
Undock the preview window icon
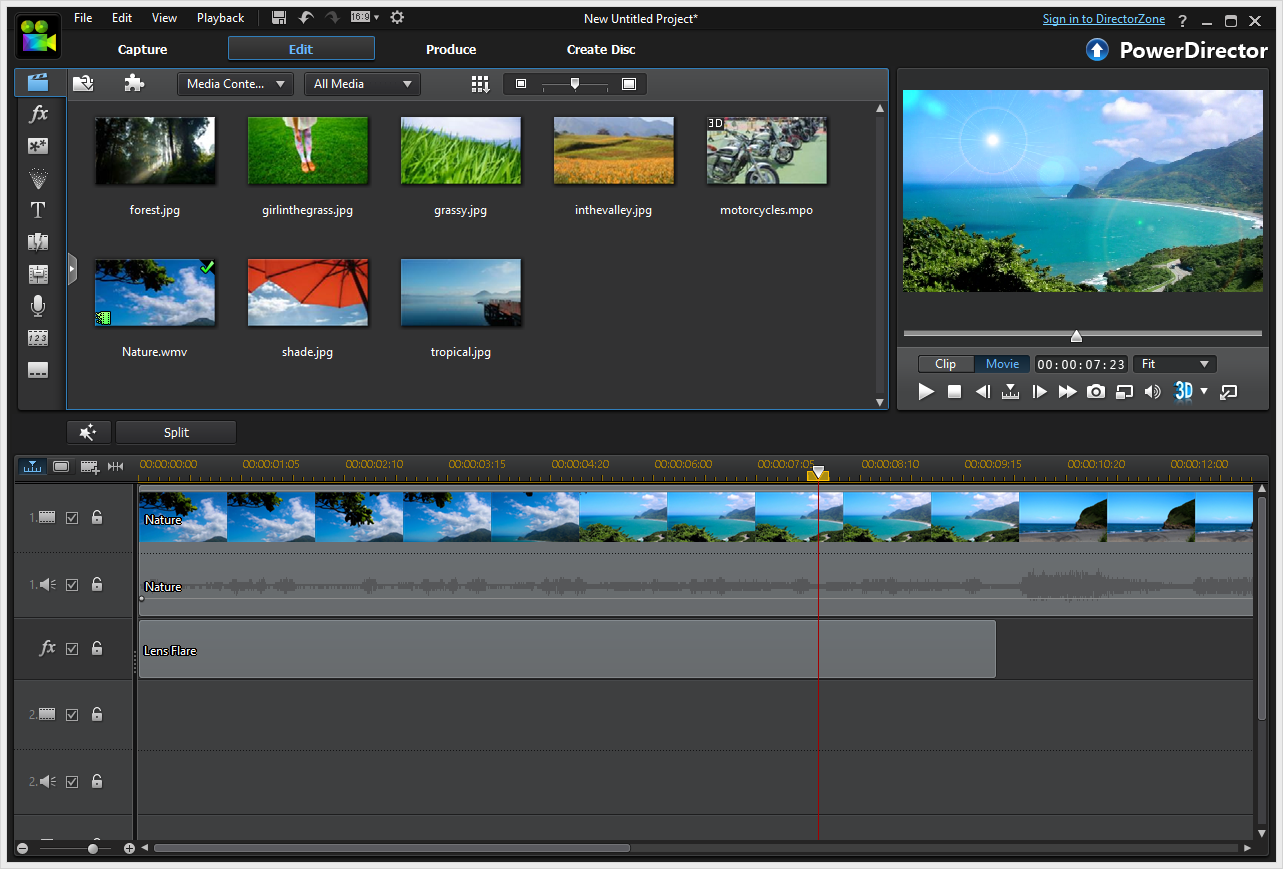(x=1229, y=392)
